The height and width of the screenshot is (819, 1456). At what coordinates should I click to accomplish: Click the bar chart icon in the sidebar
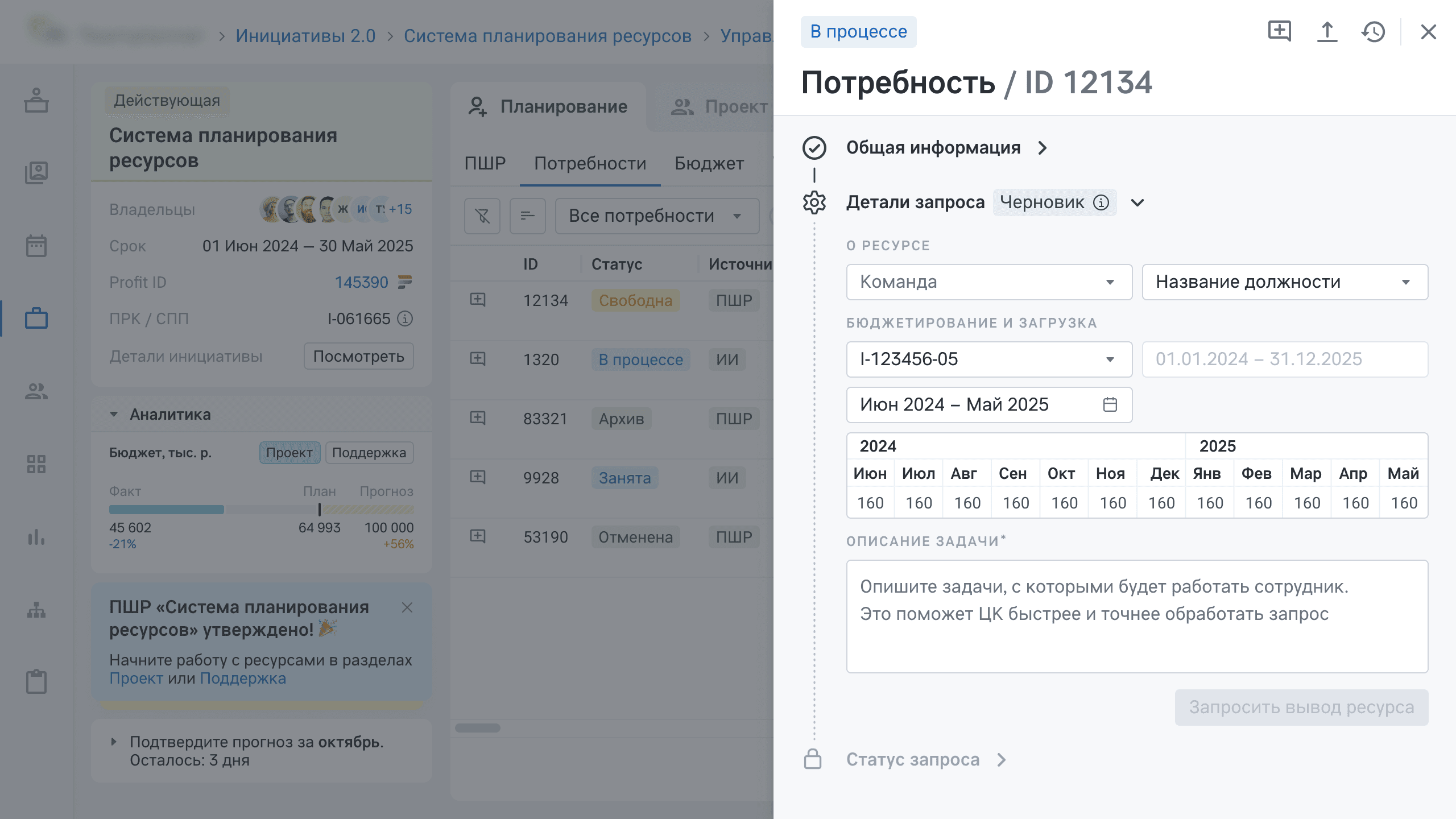tap(36, 537)
